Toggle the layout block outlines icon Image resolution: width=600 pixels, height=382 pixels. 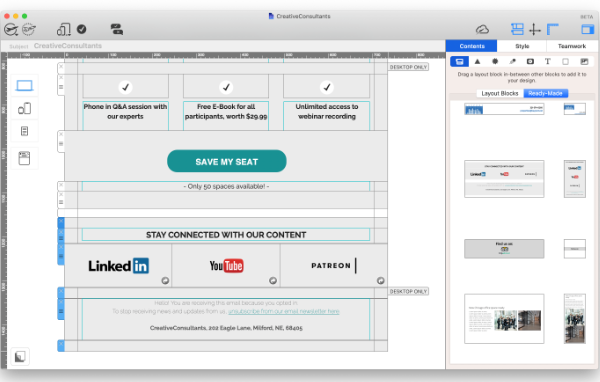(x=517, y=29)
